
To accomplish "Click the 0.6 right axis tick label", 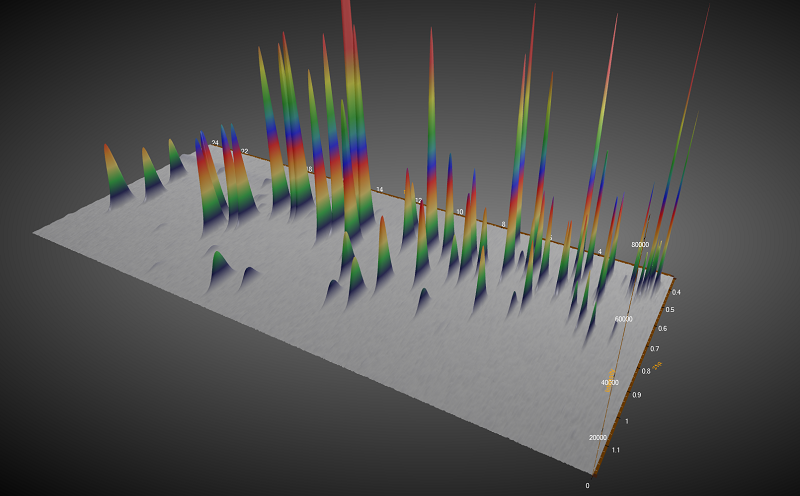I will (662, 329).
